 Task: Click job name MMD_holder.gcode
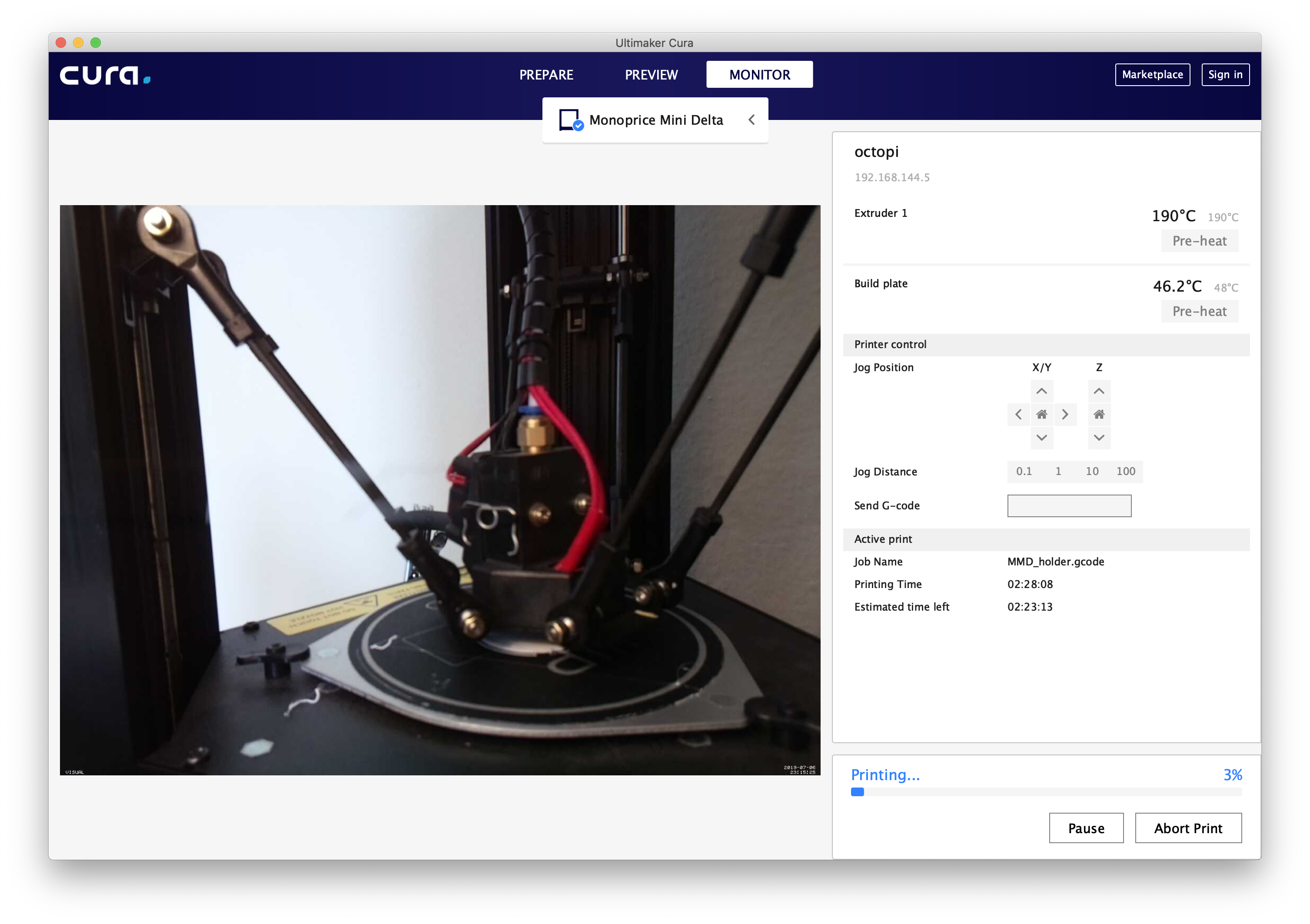[x=1056, y=562]
